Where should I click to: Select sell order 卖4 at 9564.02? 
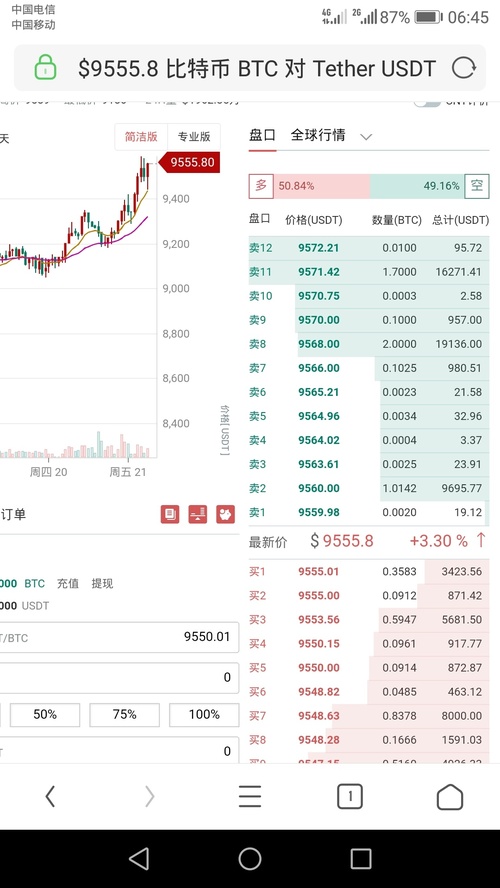click(x=369, y=441)
